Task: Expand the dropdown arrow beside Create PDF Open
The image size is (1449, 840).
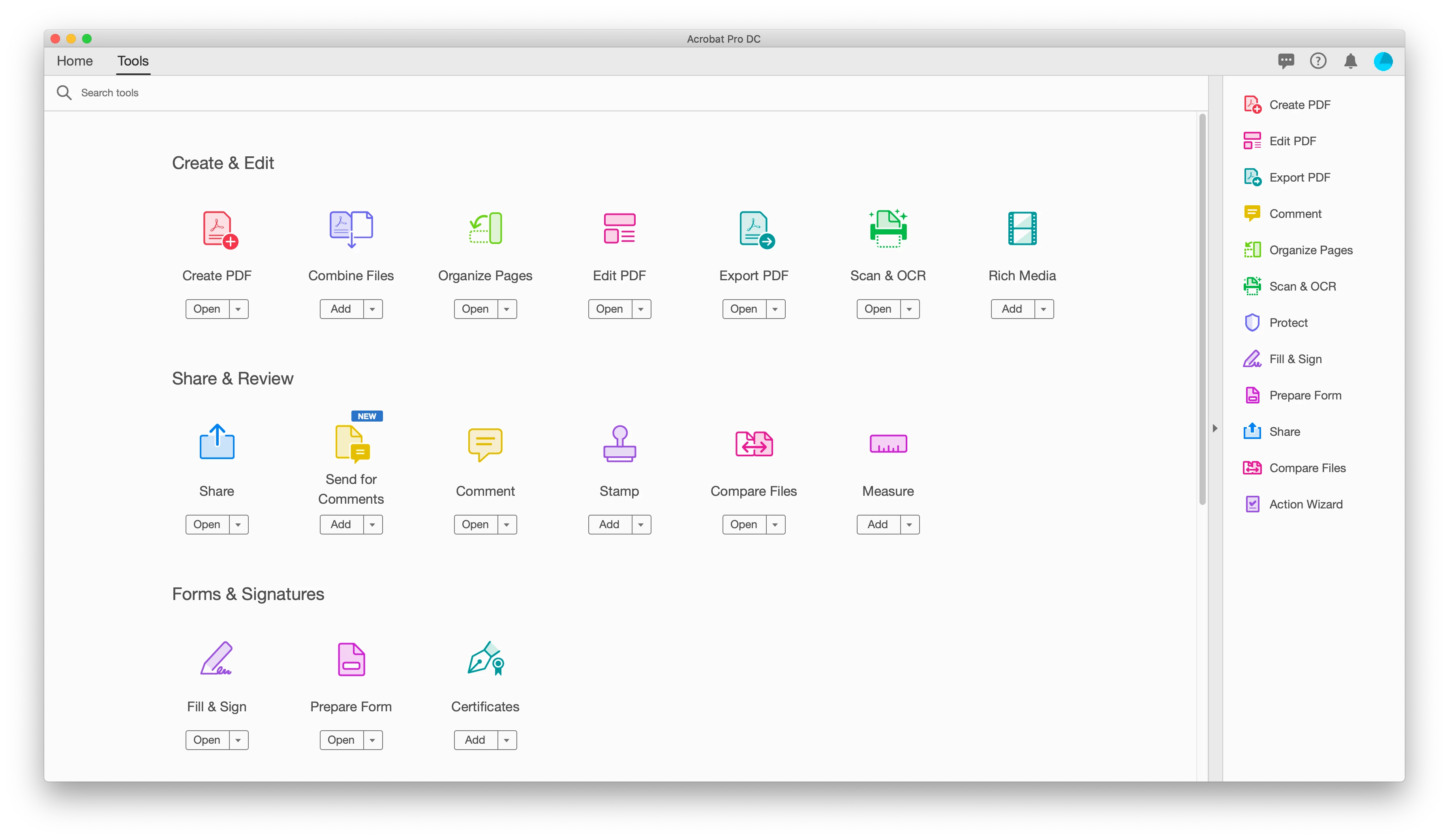Action: 238,309
